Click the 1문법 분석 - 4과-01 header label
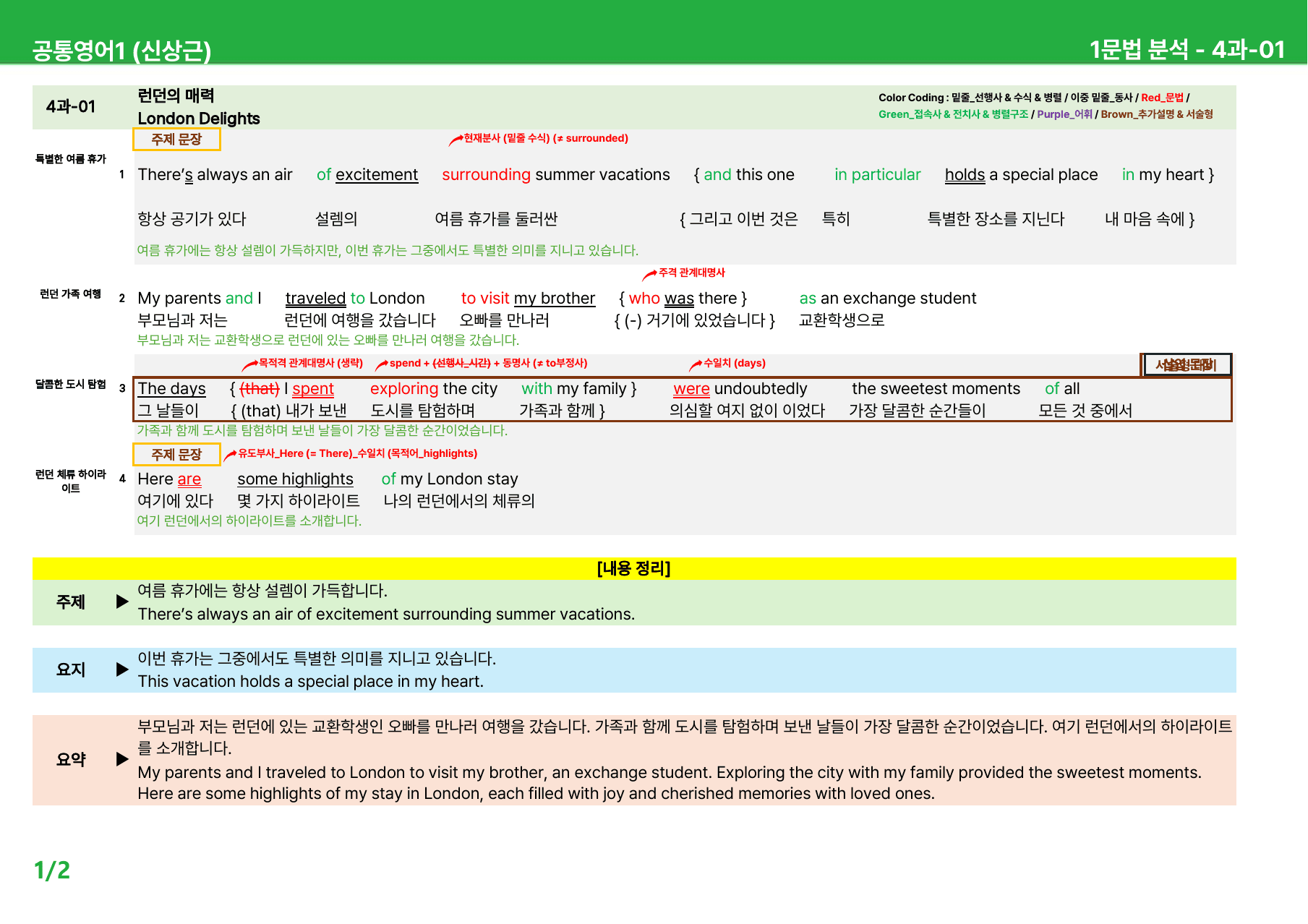 pyautogui.click(x=1187, y=50)
